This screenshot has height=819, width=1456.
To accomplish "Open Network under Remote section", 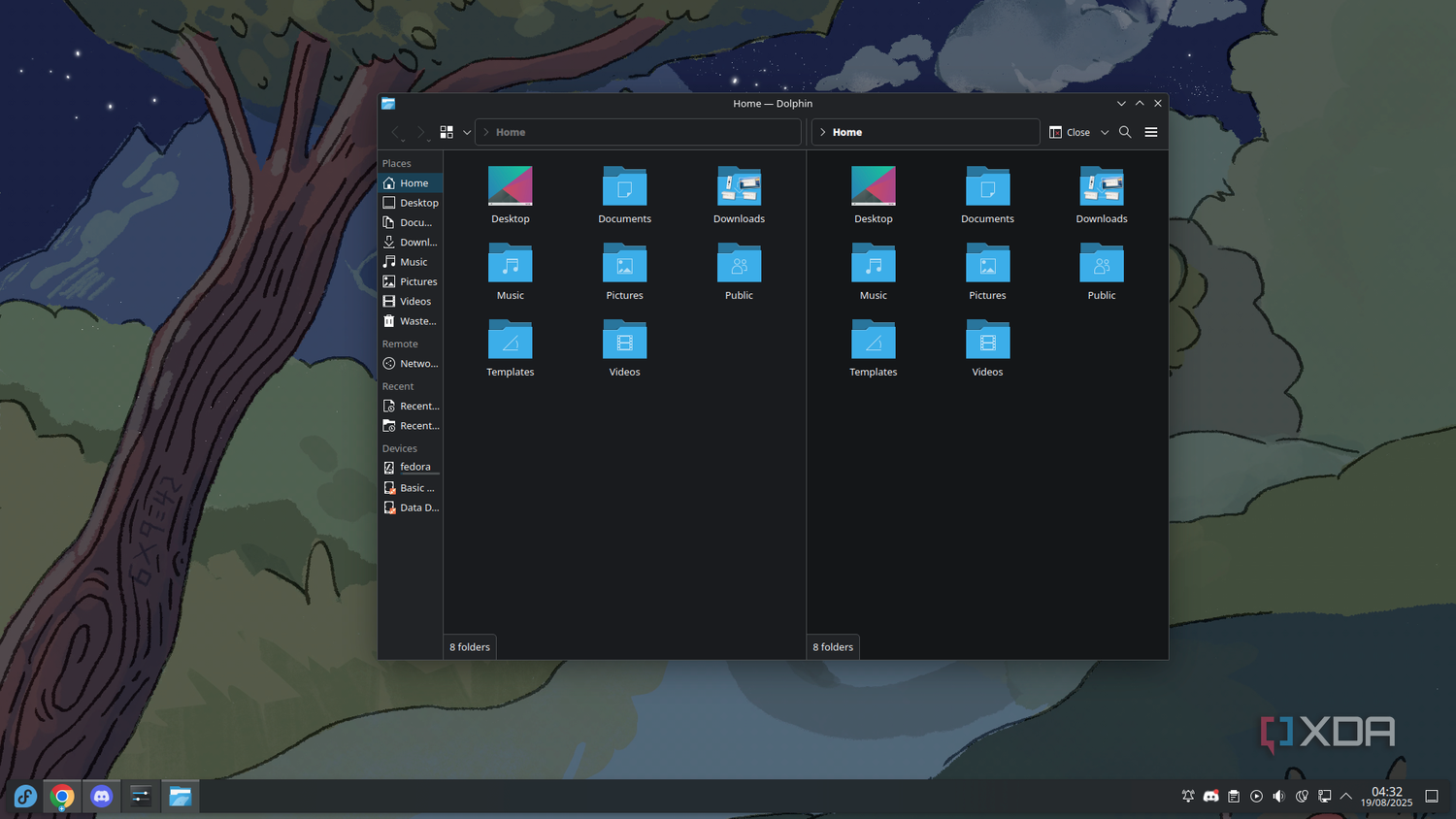I will [x=411, y=364].
